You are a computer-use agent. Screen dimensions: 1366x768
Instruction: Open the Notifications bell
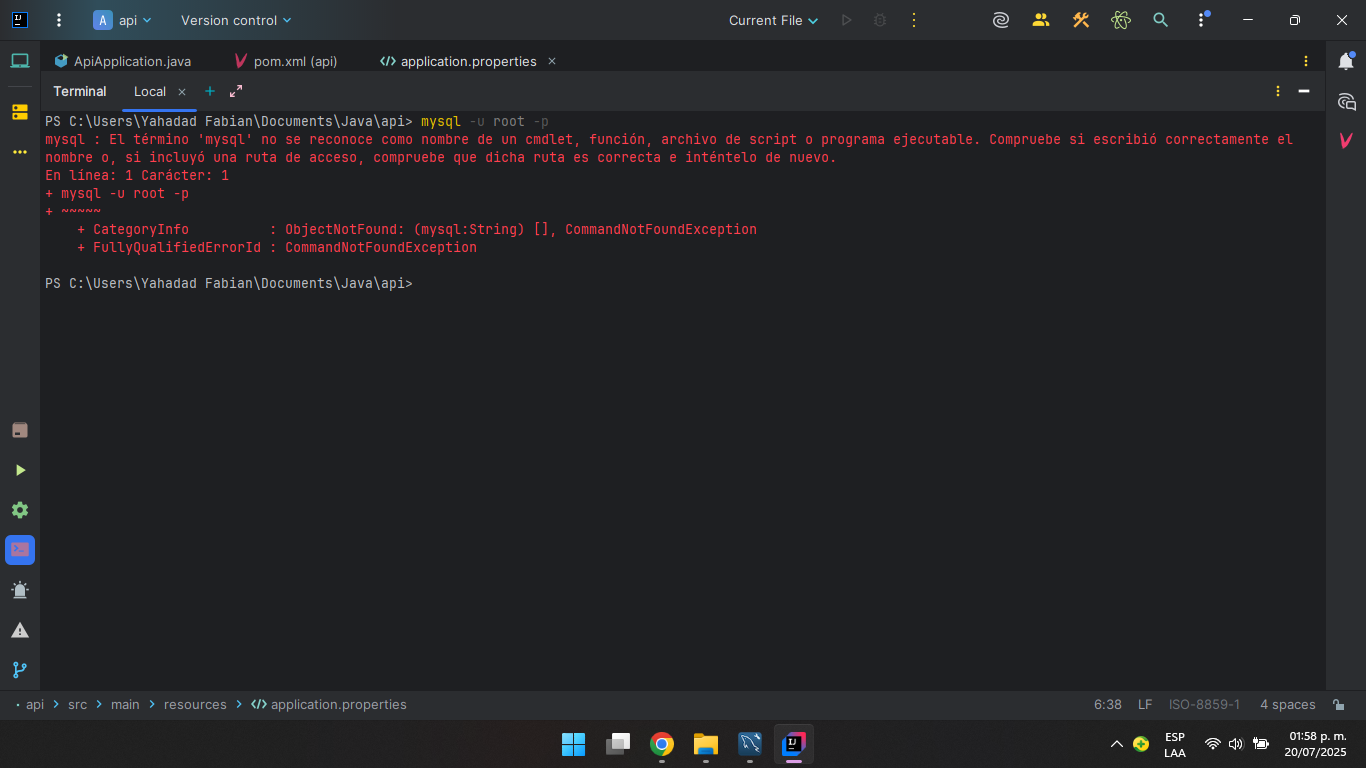coord(1346,61)
